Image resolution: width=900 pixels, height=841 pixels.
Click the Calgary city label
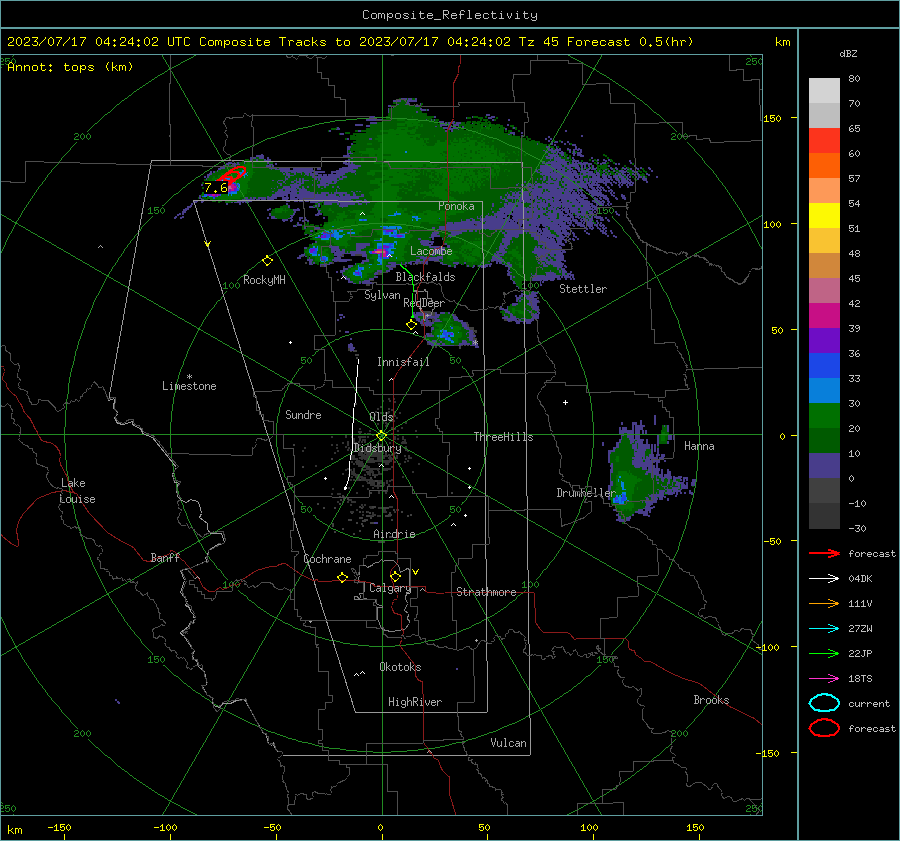[390, 588]
